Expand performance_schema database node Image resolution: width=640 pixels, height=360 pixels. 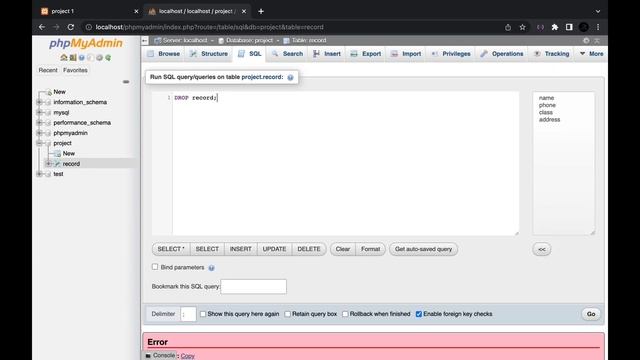click(39, 122)
